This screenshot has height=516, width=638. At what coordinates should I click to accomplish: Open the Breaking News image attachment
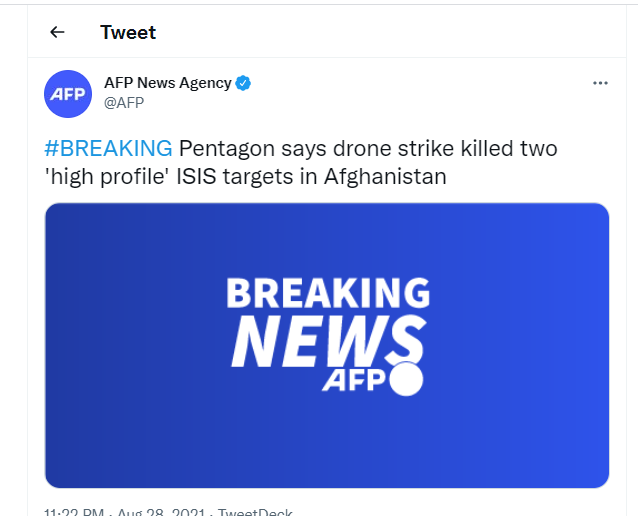[x=327, y=345]
